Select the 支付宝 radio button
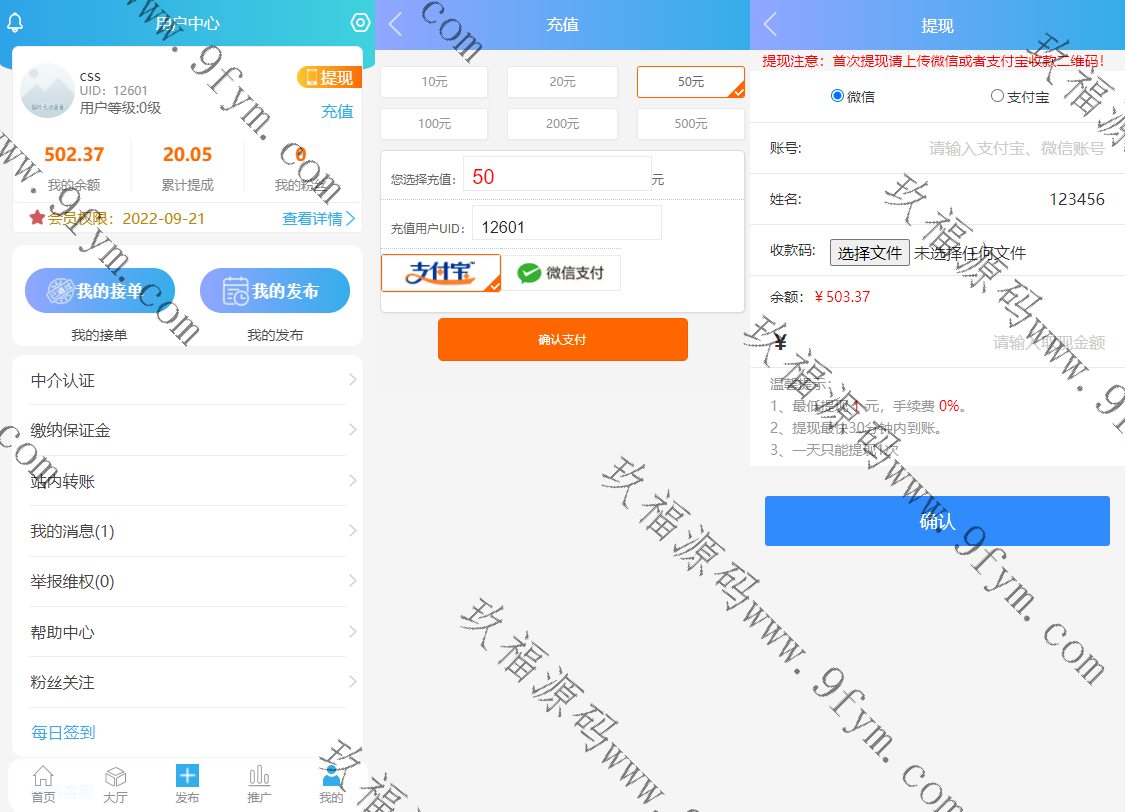This screenshot has width=1125, height=812. (x=997, y=97)
